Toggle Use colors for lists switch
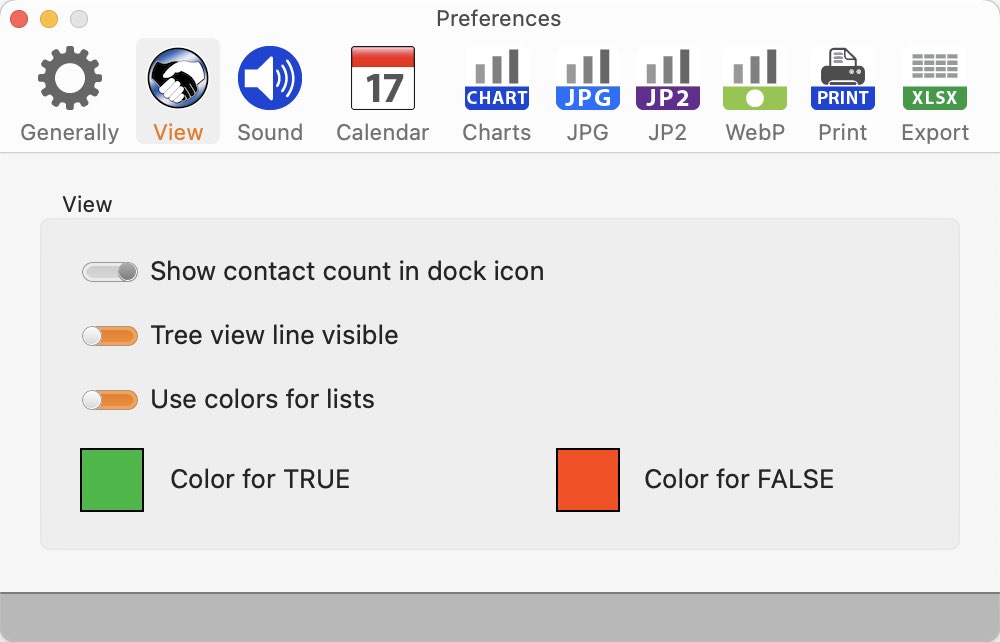The height and width of the screenshot is (642, 1000). (110, 400)
